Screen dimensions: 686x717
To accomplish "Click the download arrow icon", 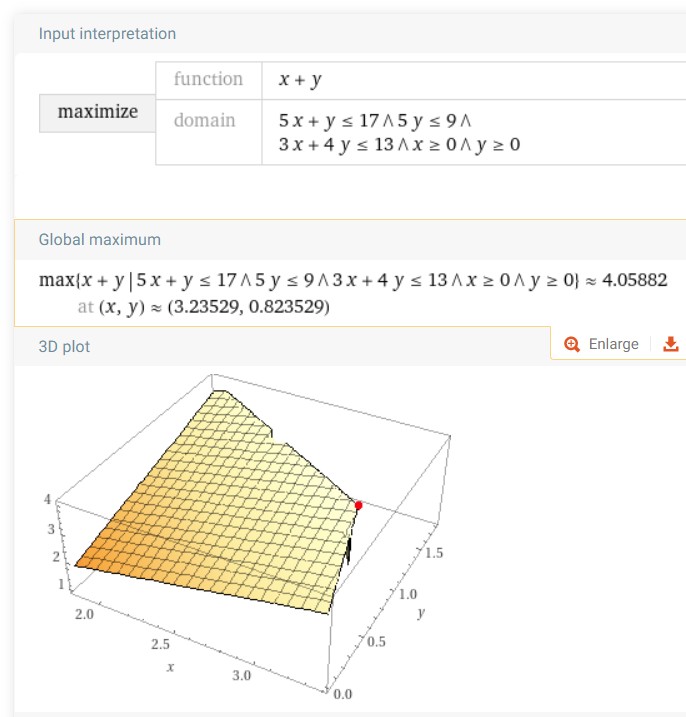I will (670, 344).
